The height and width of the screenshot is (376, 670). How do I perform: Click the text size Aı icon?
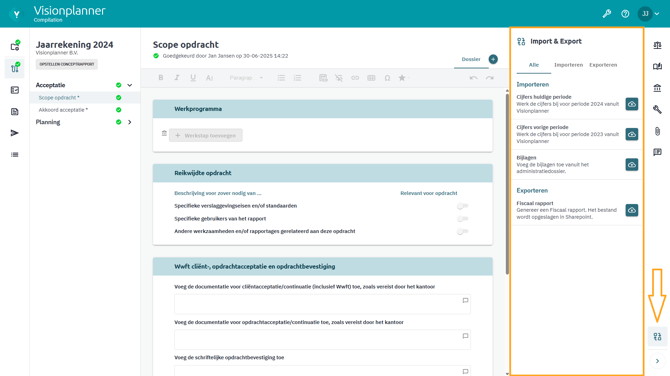click(x=209, y=78)
